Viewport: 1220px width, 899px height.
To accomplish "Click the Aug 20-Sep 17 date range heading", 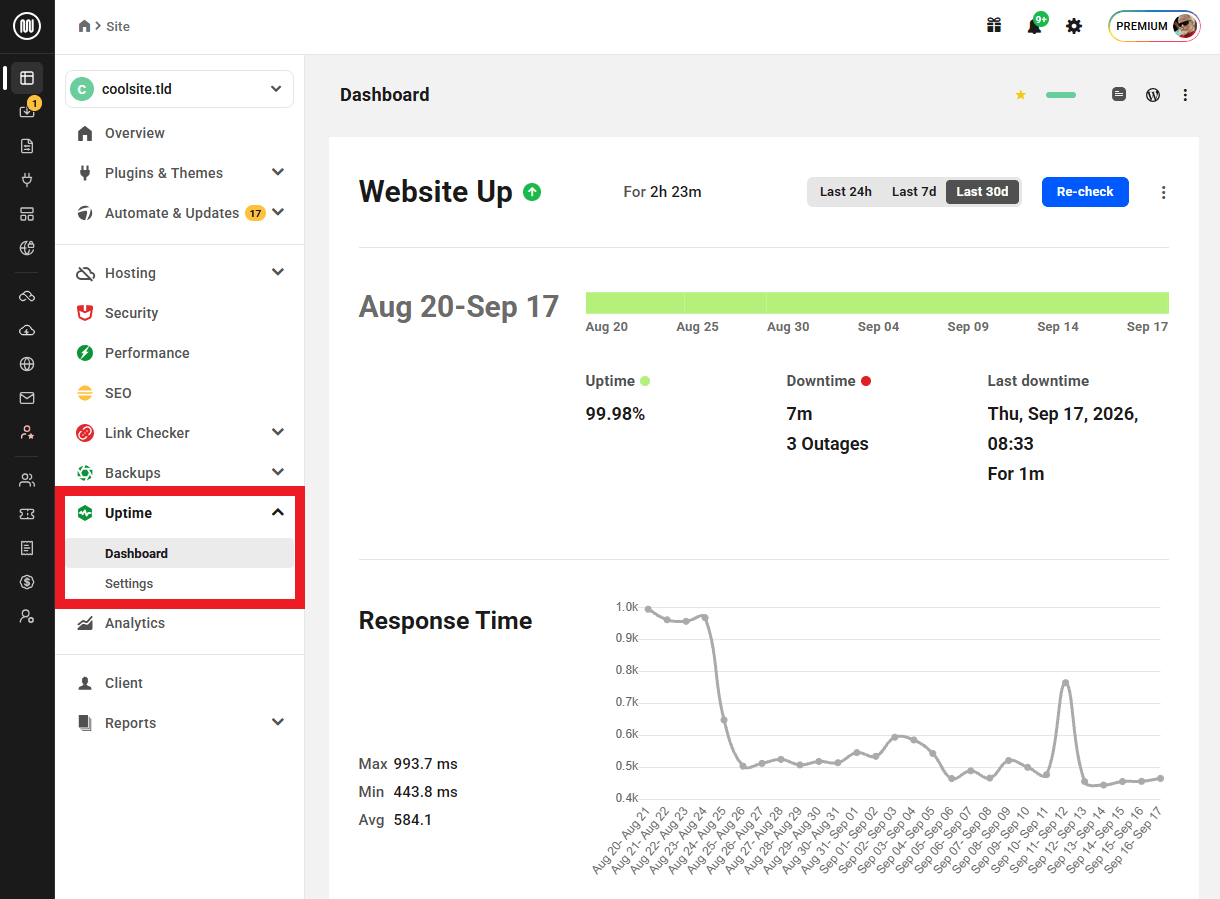I will pos(459,306).
